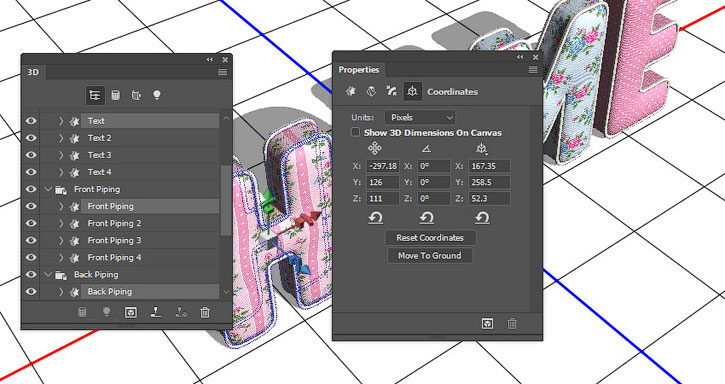
Task: Reset position coordinates arrow
Action: pyautogui.click(x=375, y=217)
